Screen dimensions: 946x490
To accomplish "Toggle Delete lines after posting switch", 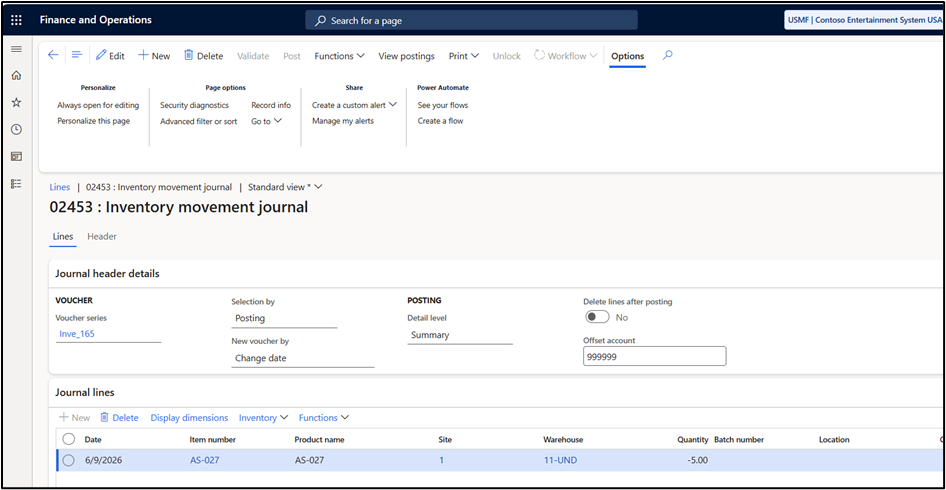I will tap(597, 317).
